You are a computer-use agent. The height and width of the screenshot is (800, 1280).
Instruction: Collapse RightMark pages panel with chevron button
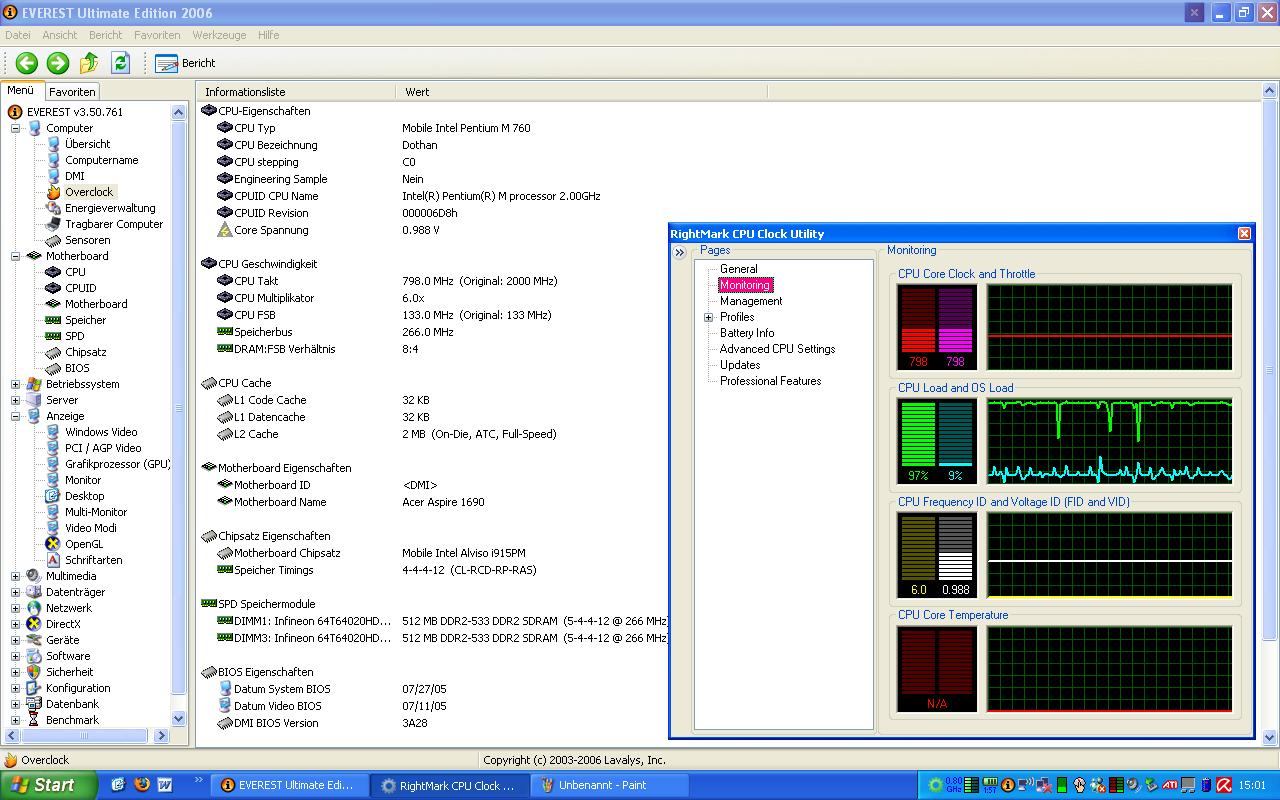680,253
